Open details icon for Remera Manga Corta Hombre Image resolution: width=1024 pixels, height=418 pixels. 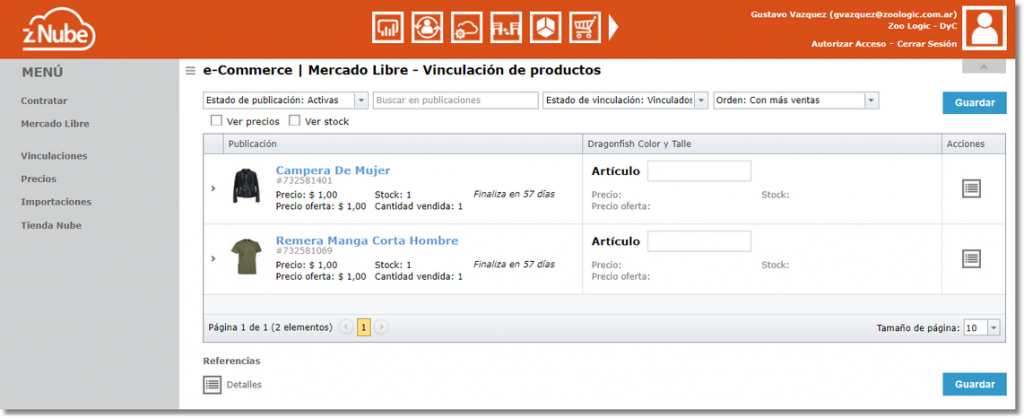(x=972, y=259)
